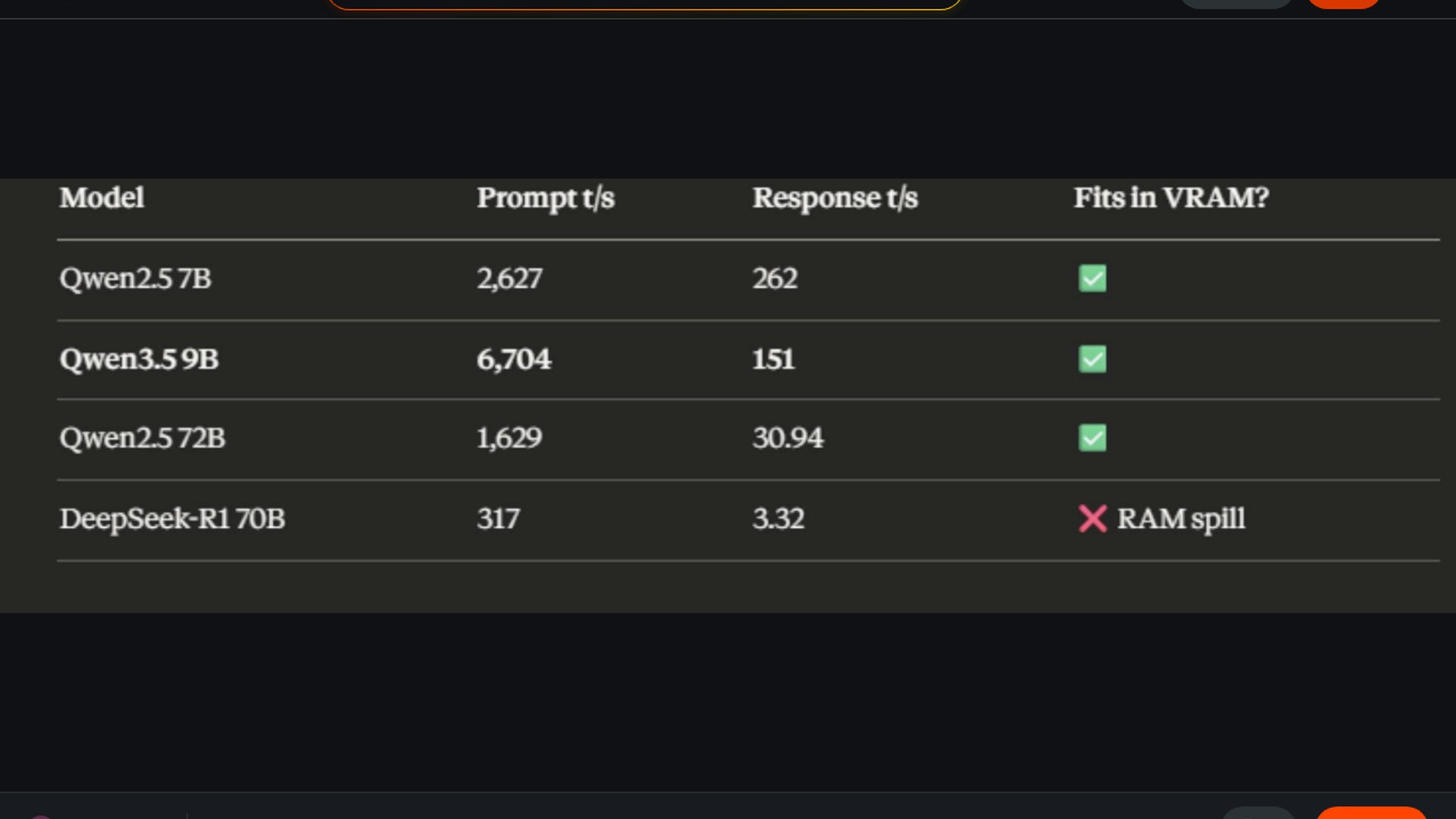Click the green checkmark in Qwen2.5 7B row

(x=1092, y=278)
